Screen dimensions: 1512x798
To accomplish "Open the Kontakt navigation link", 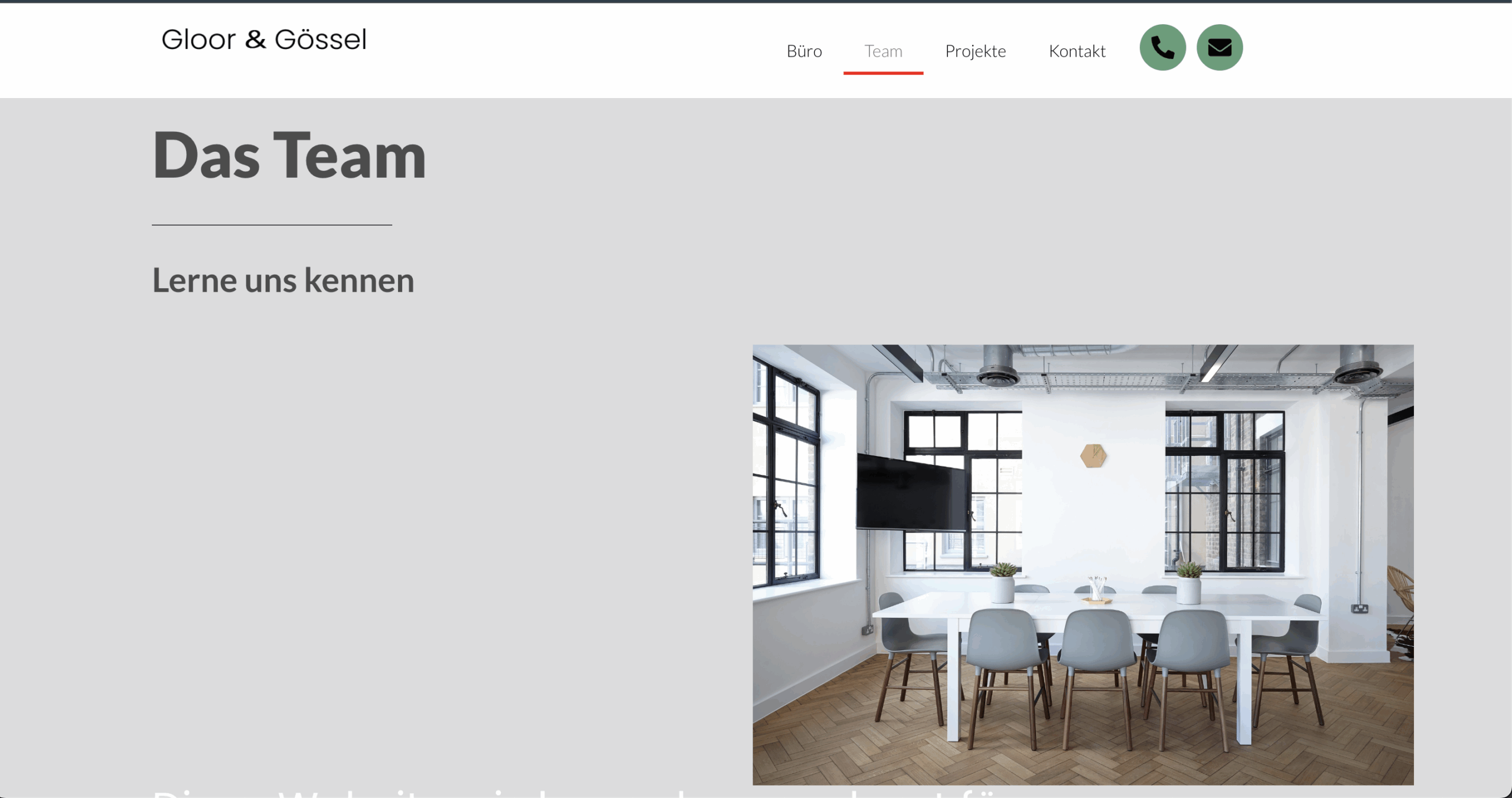I will click(x=1077, y=51).
